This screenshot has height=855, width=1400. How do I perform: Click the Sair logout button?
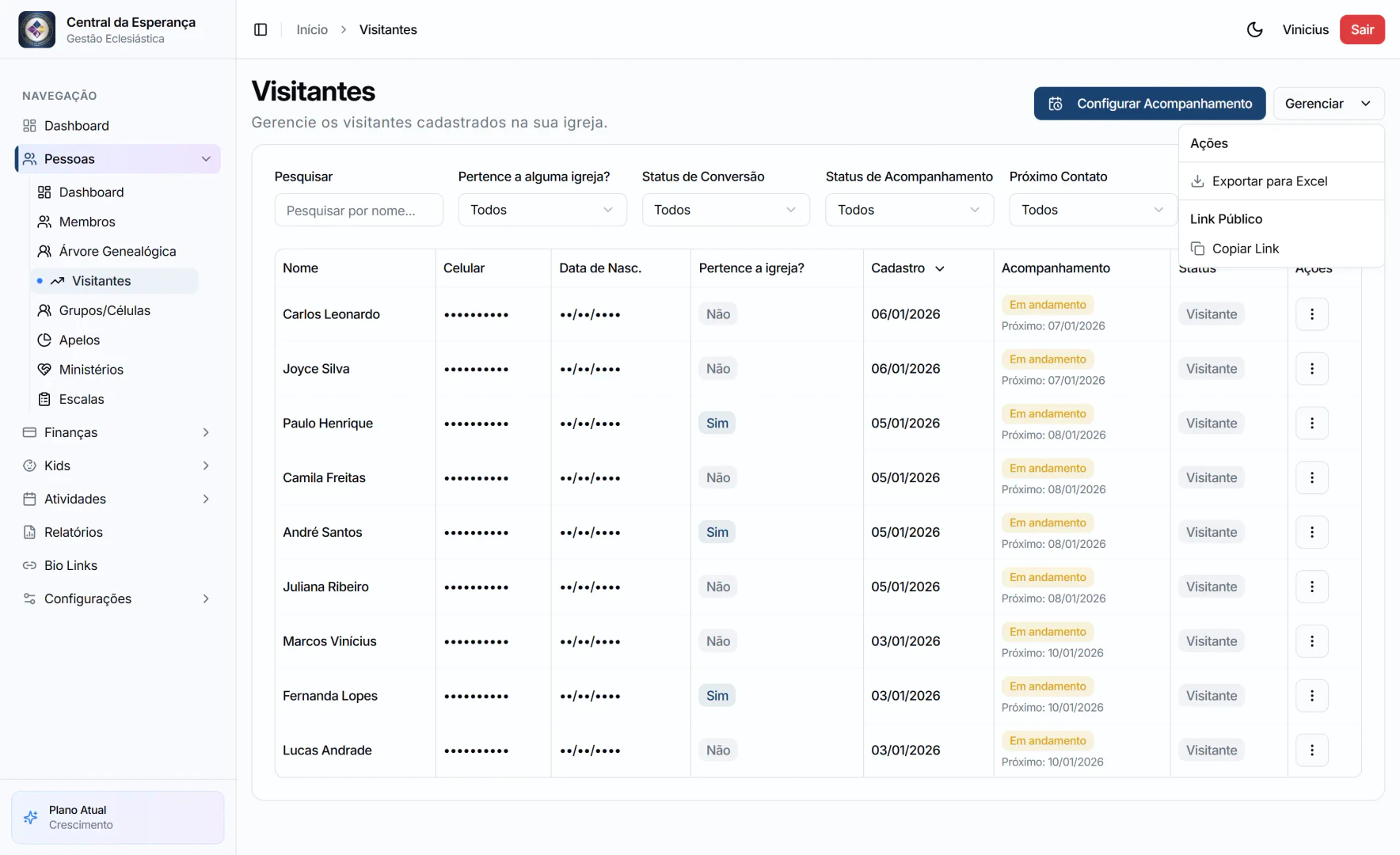point(1362,29)
